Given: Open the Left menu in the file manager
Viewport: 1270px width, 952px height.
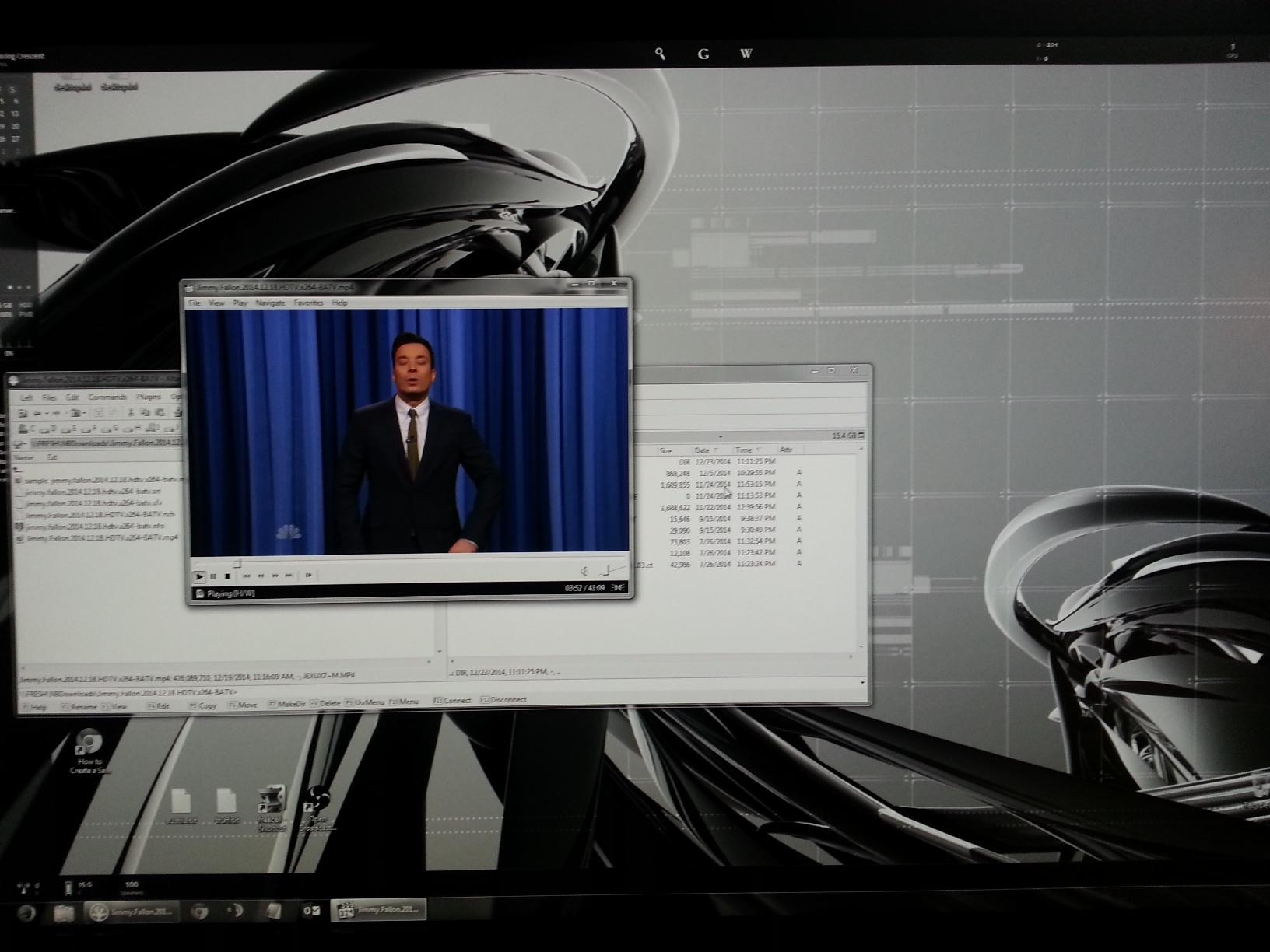Looking at the screenshot, I should (x=26, y=397).
